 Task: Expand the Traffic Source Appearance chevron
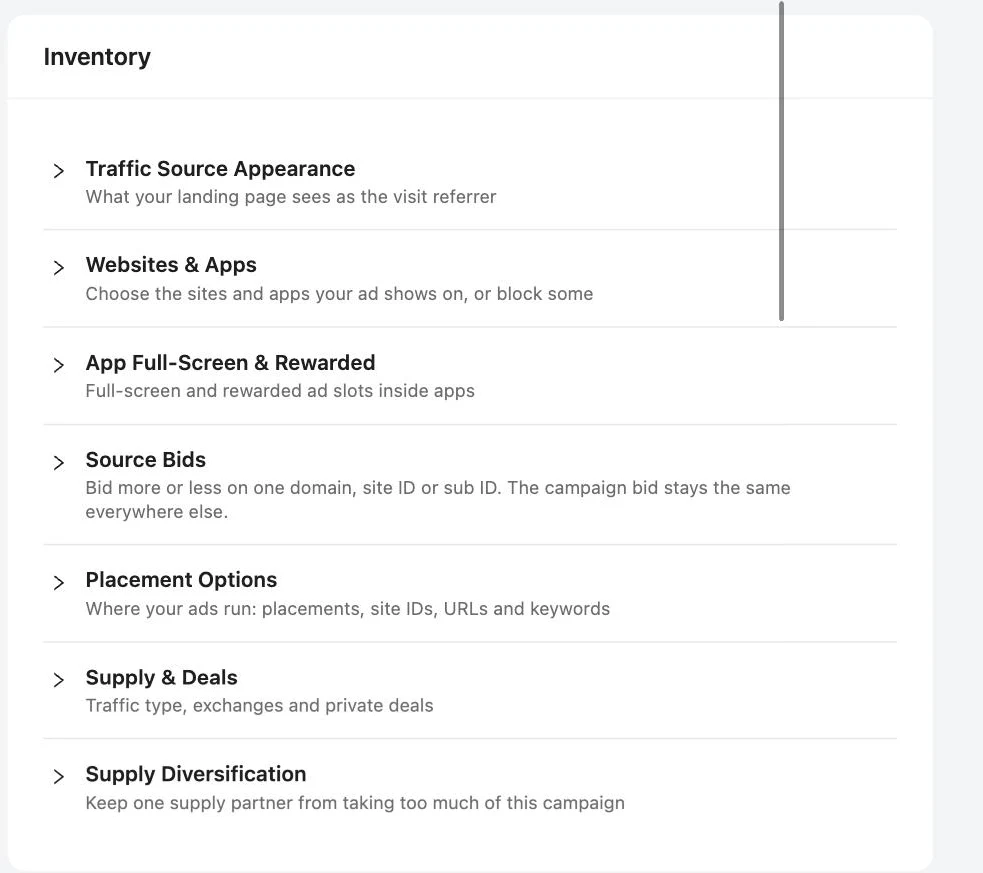[58, 170]
